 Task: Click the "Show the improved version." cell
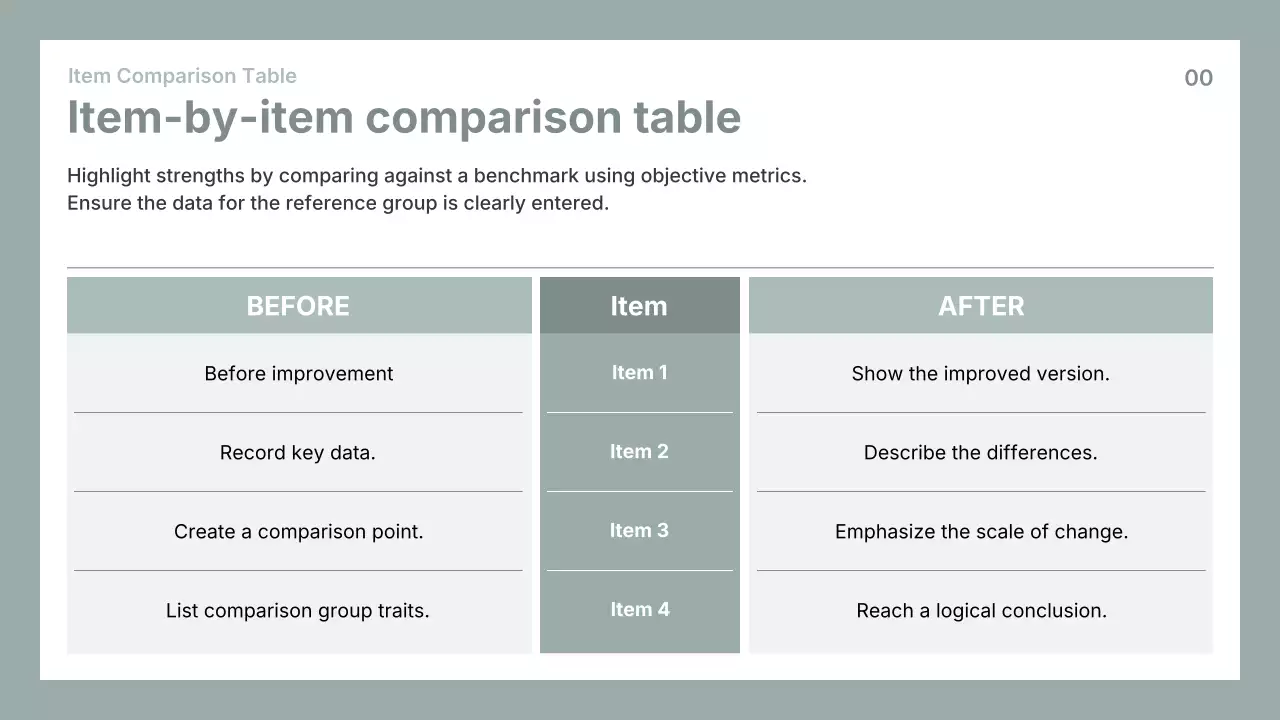(981, 374)
